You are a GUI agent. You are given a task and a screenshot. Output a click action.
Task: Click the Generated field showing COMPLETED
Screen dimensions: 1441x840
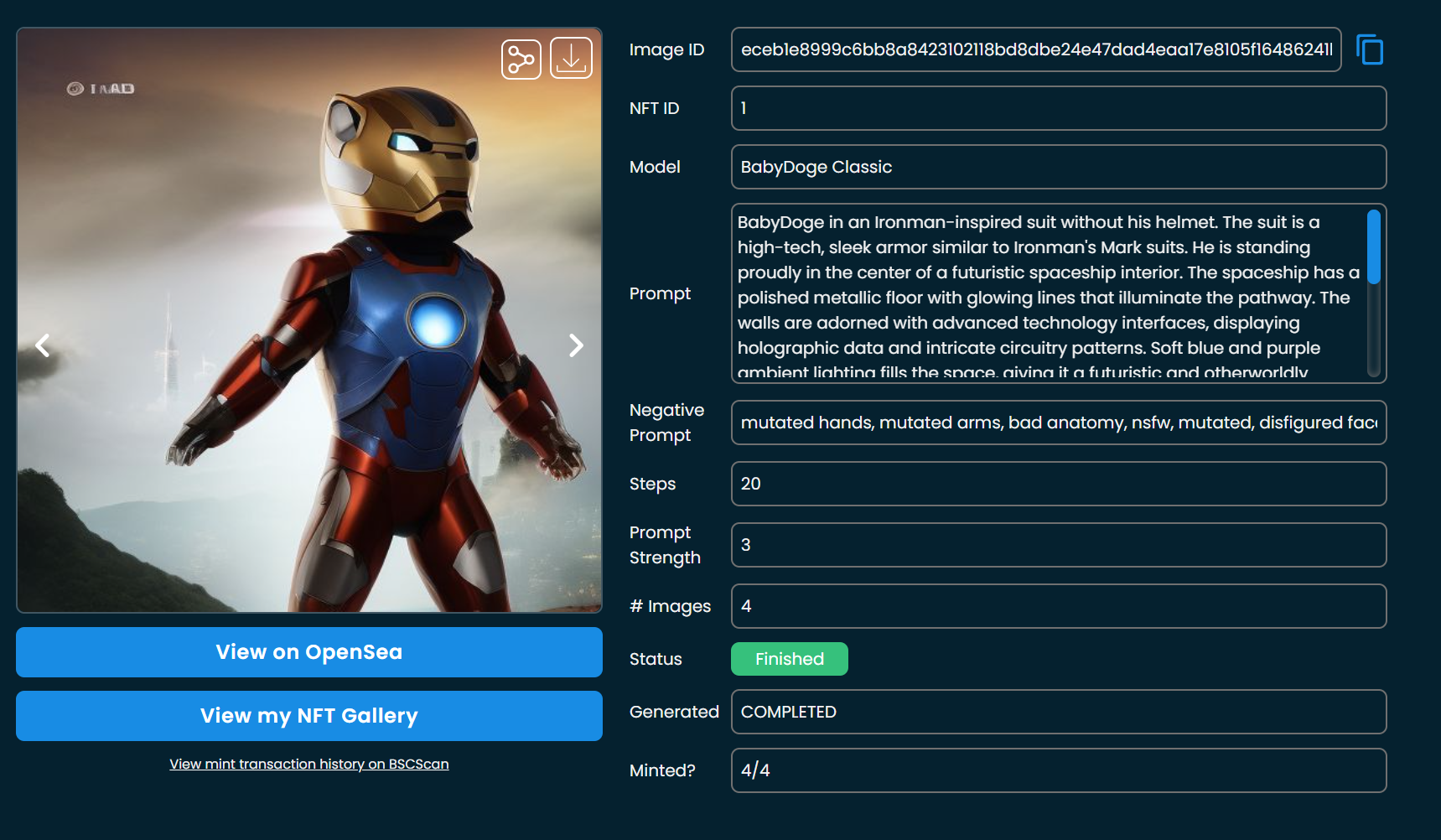tap(1059, 712)
